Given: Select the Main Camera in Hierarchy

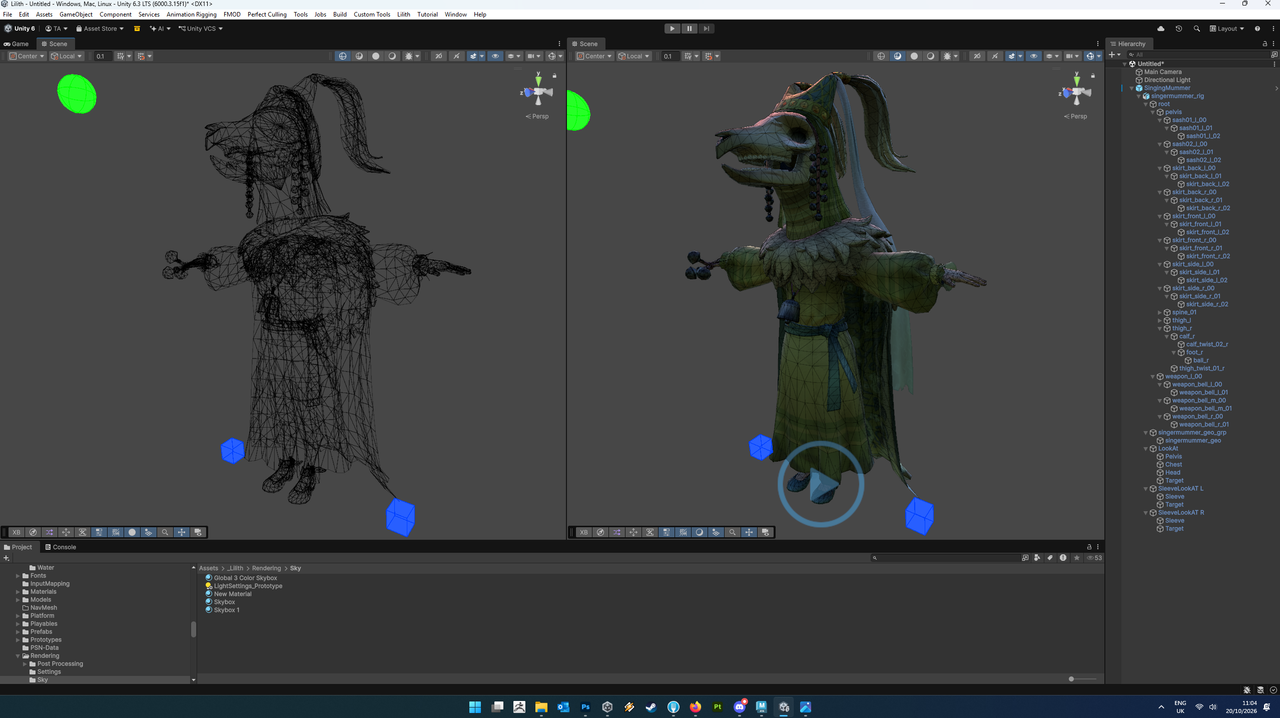Looking at the screenshot, I should click(x=1163, y=72).
